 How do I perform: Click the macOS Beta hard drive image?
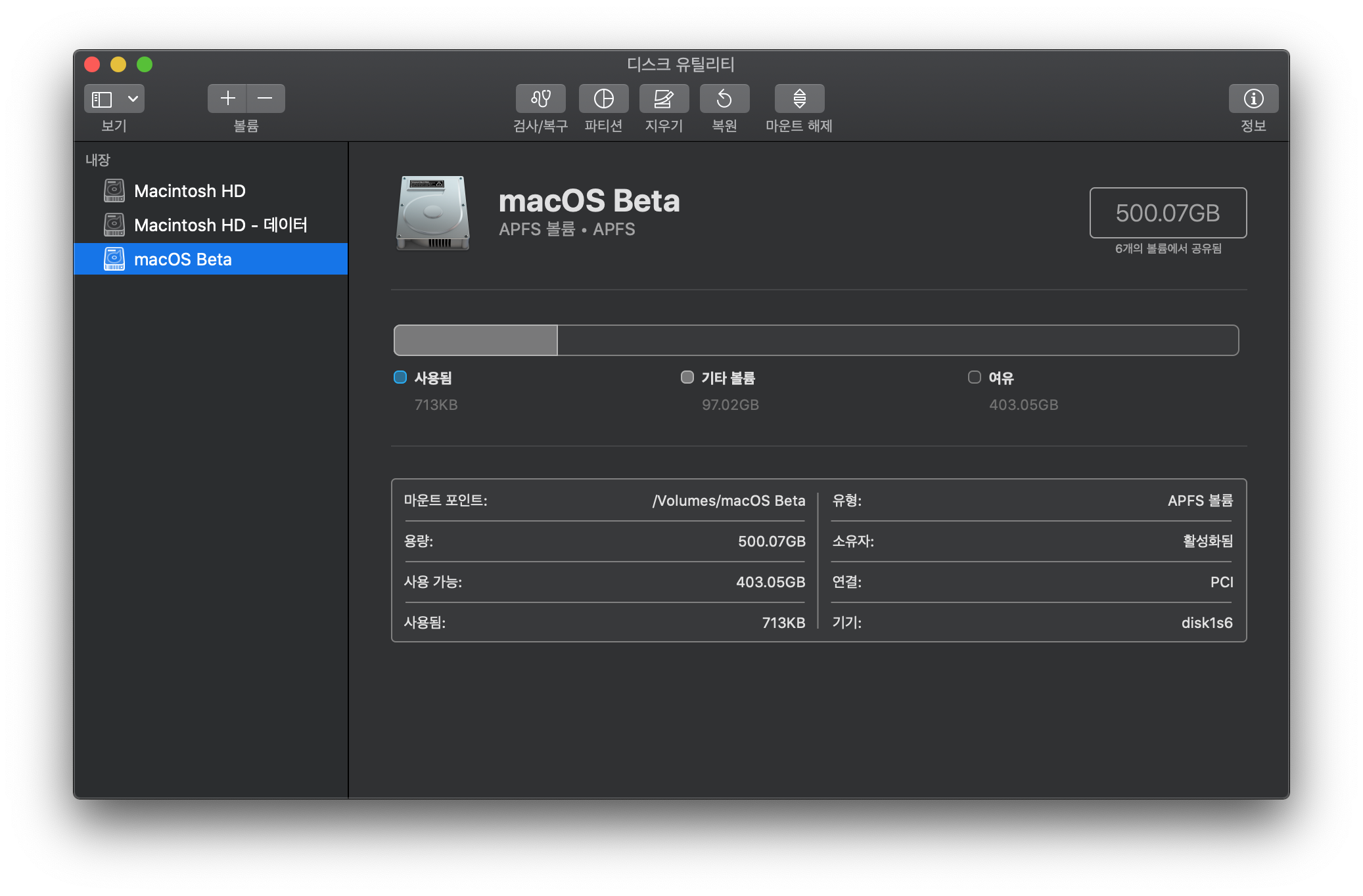pyautogui.click(x=432, y=213)
